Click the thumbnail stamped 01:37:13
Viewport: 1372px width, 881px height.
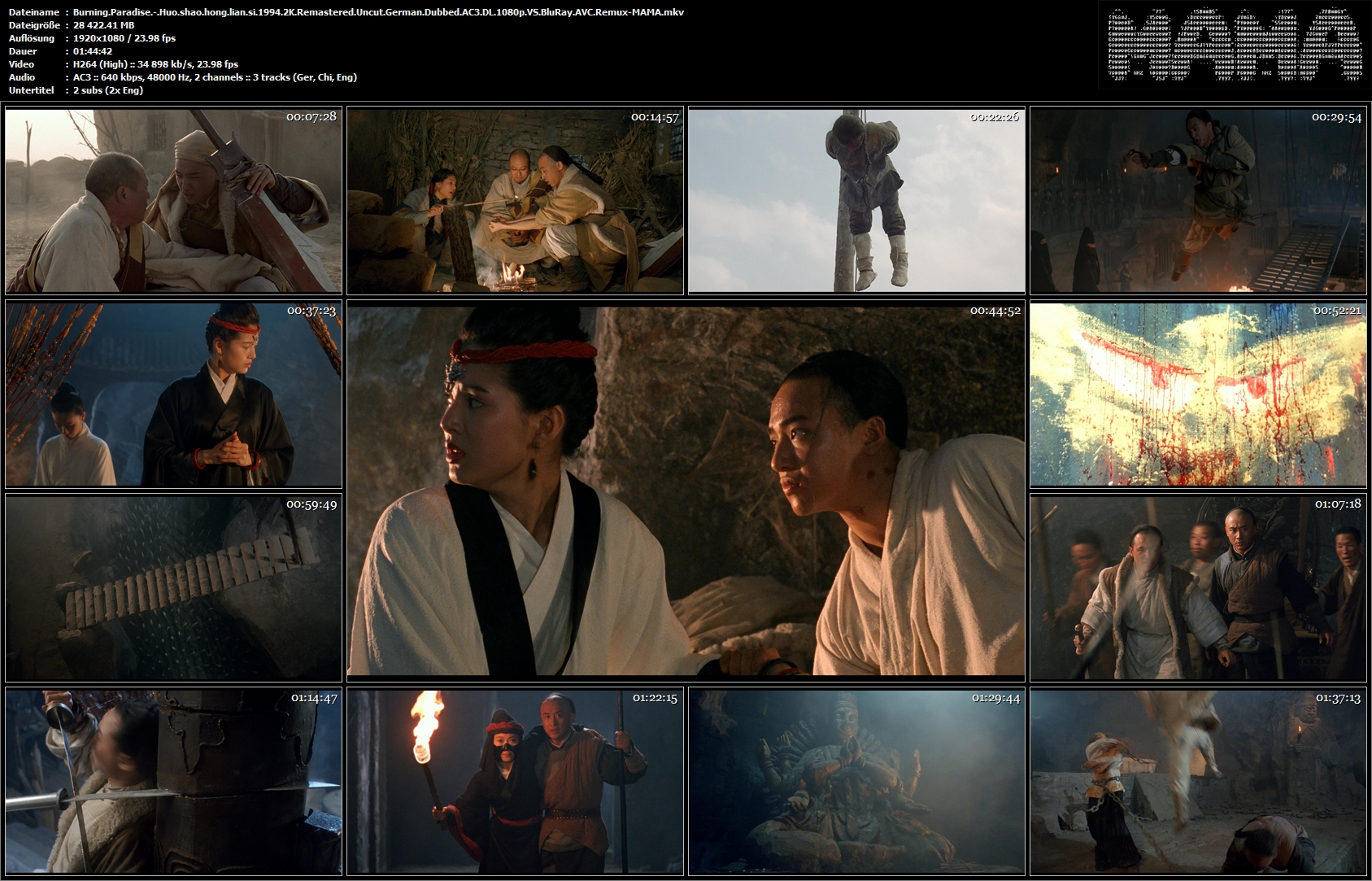[x=1198, y=782]
